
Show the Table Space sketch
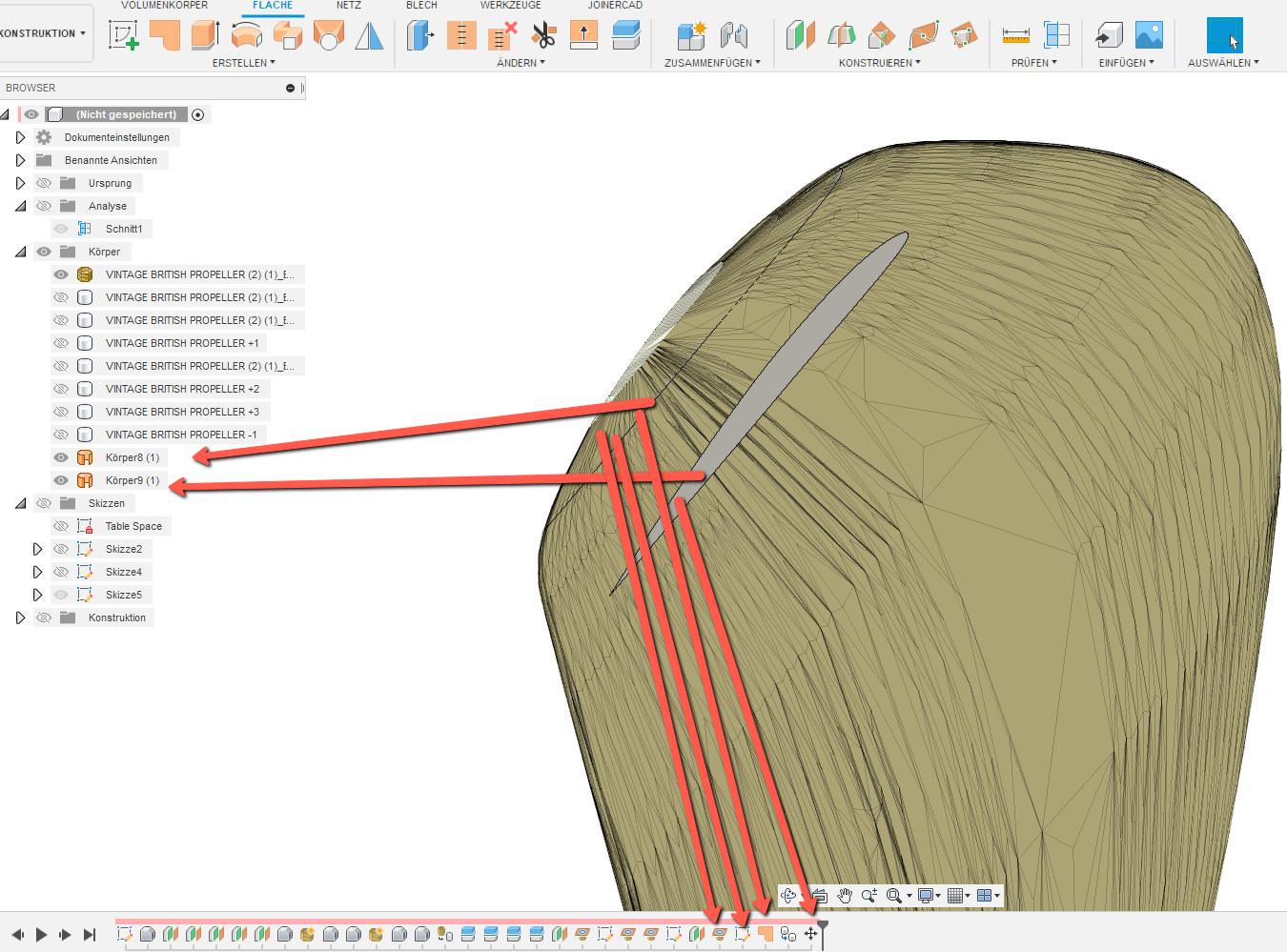coord(60,525)
